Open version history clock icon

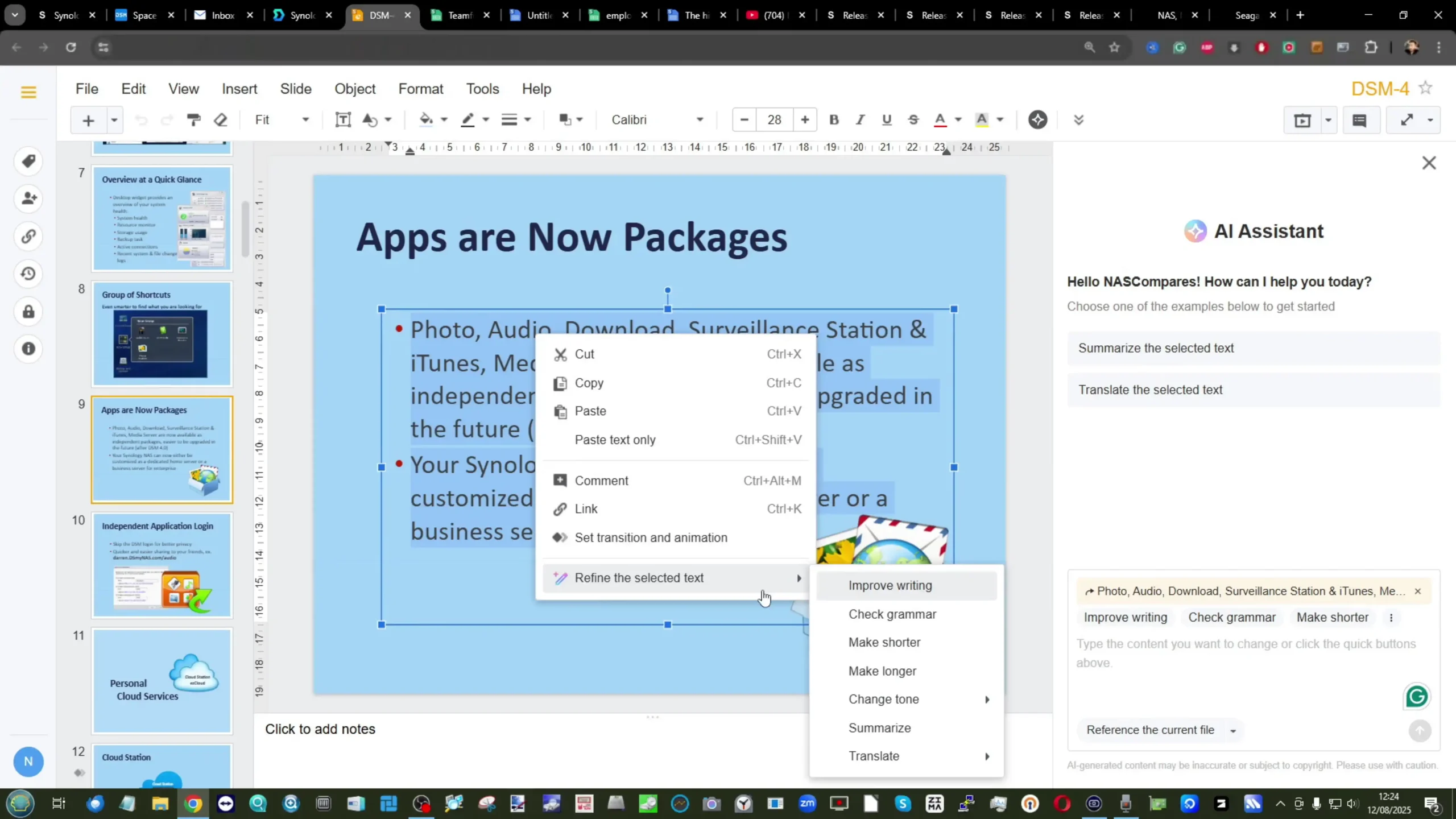tap(28, 274)
